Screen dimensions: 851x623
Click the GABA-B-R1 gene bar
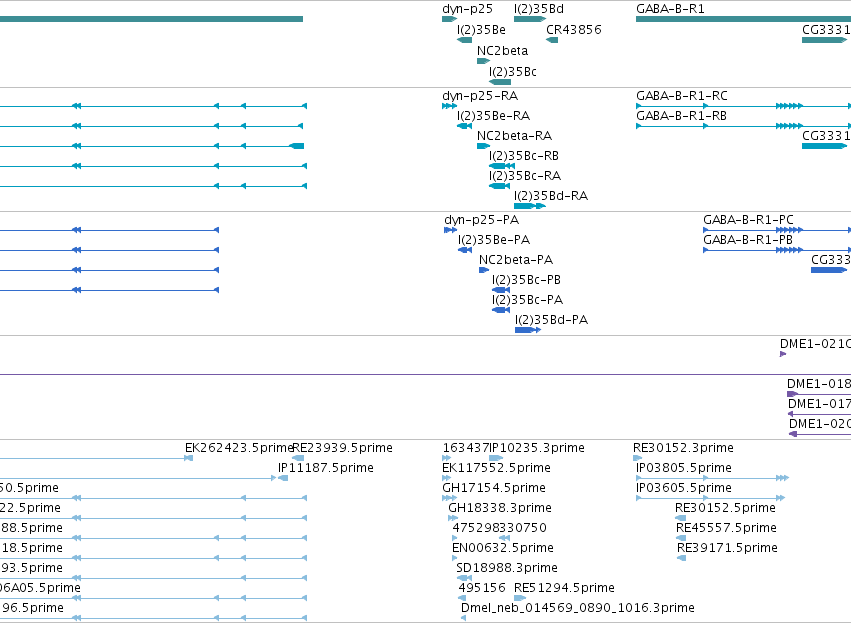point(744,20)
